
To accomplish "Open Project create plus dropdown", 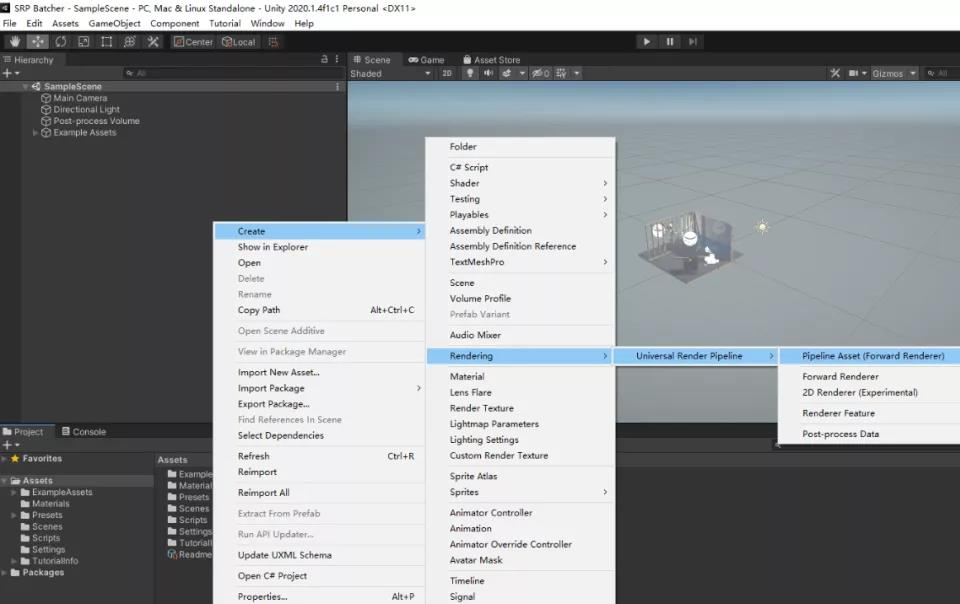I will click(11, 445).
